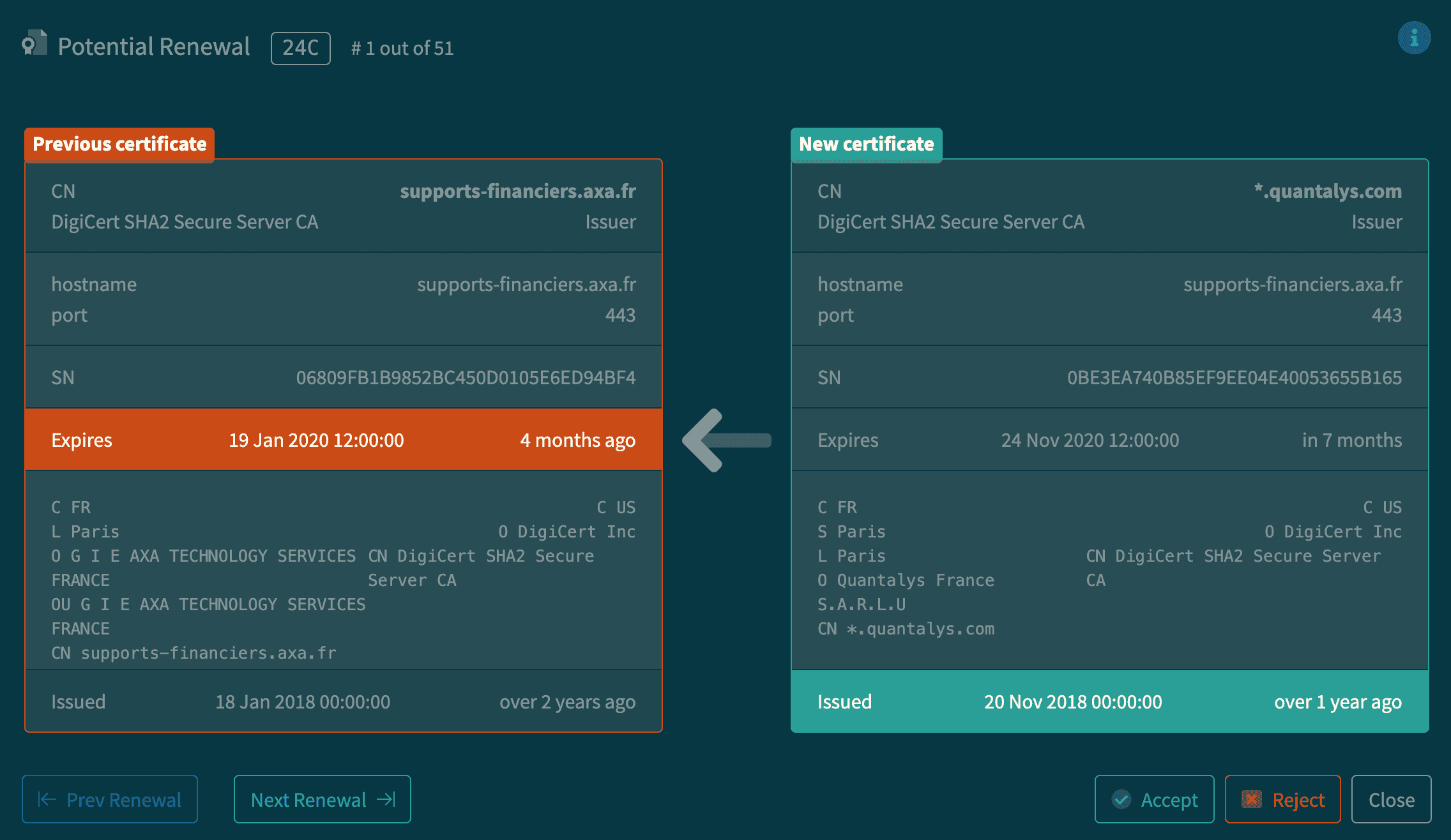
Task: Click the orange Expires row of previous certificate
Action: (343, 440)
